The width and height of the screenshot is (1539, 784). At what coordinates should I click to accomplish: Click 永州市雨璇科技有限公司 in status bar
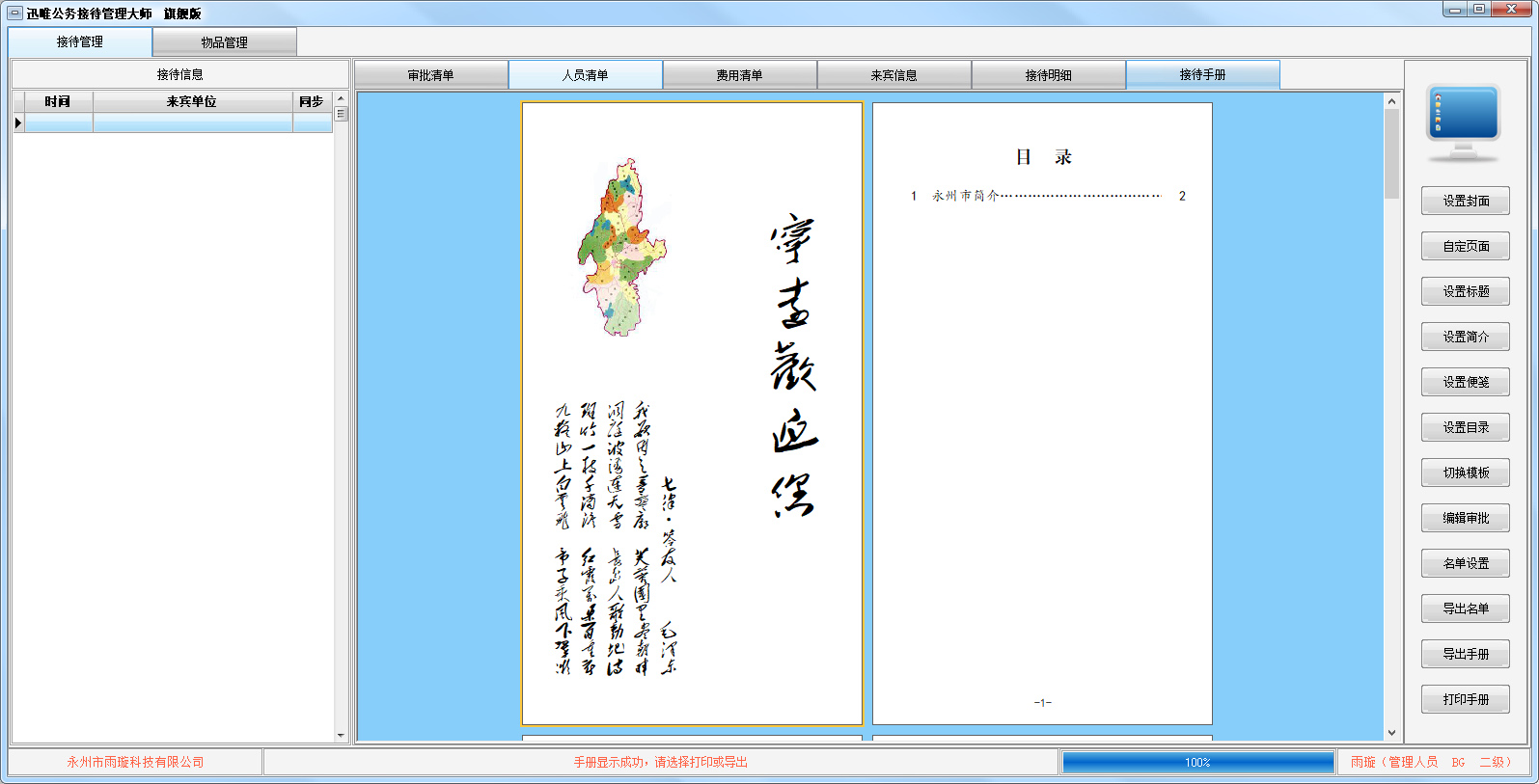coord(135,762)
